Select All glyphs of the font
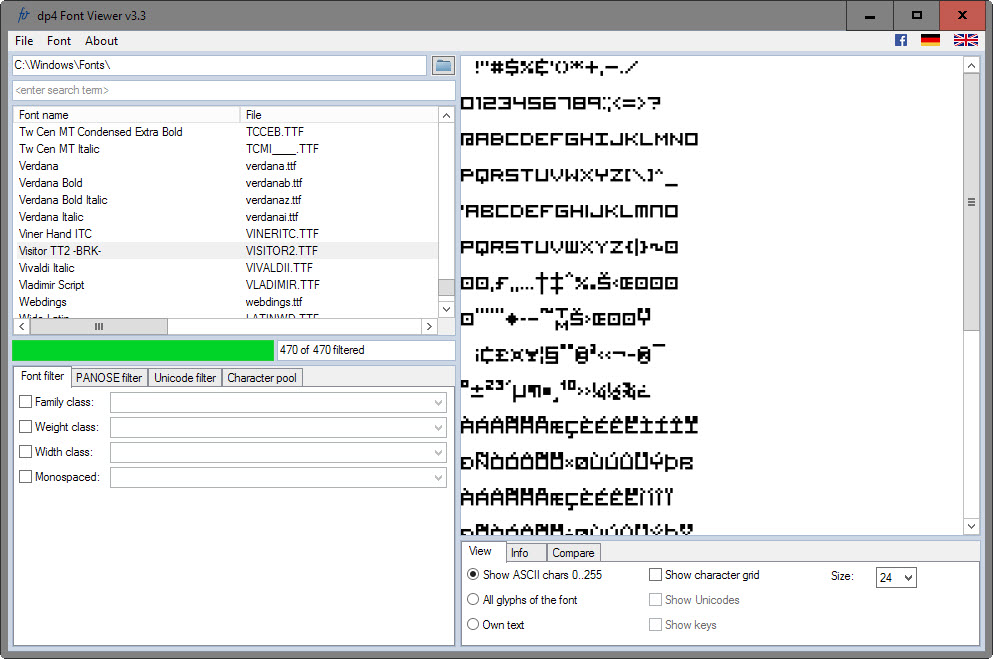Viewport: 993px width, 659px height. pos(472,599)
